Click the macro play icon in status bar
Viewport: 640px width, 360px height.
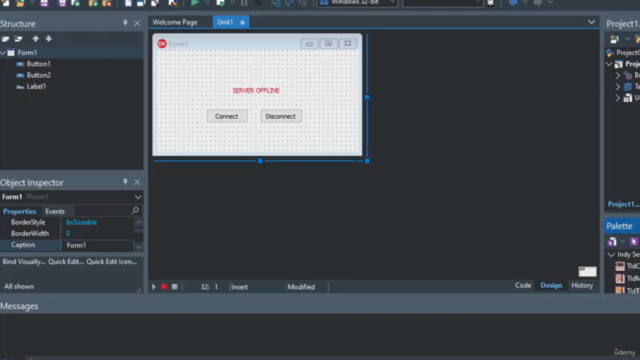point(154,287)
